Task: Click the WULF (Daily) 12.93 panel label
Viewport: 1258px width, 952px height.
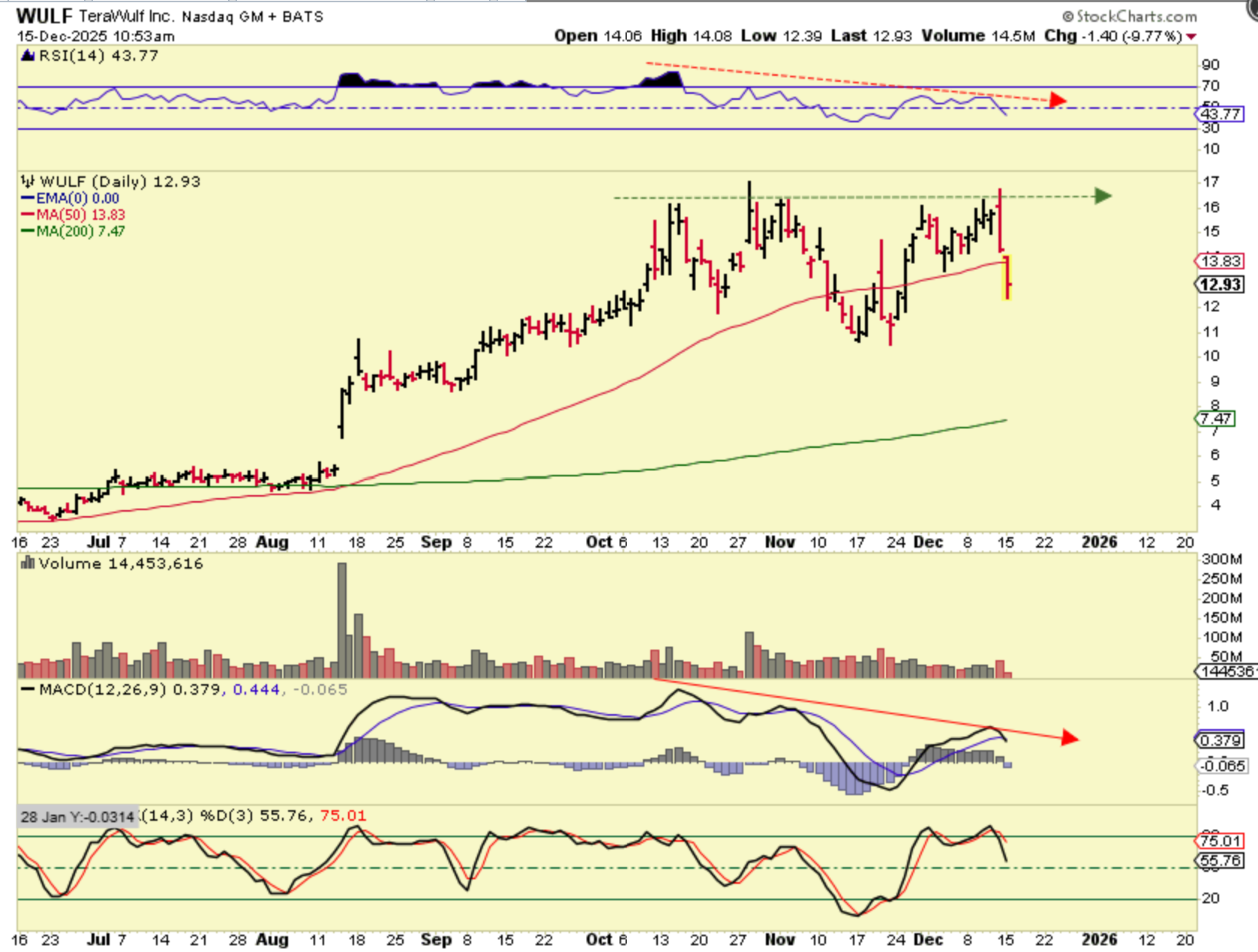Action: 120,182
